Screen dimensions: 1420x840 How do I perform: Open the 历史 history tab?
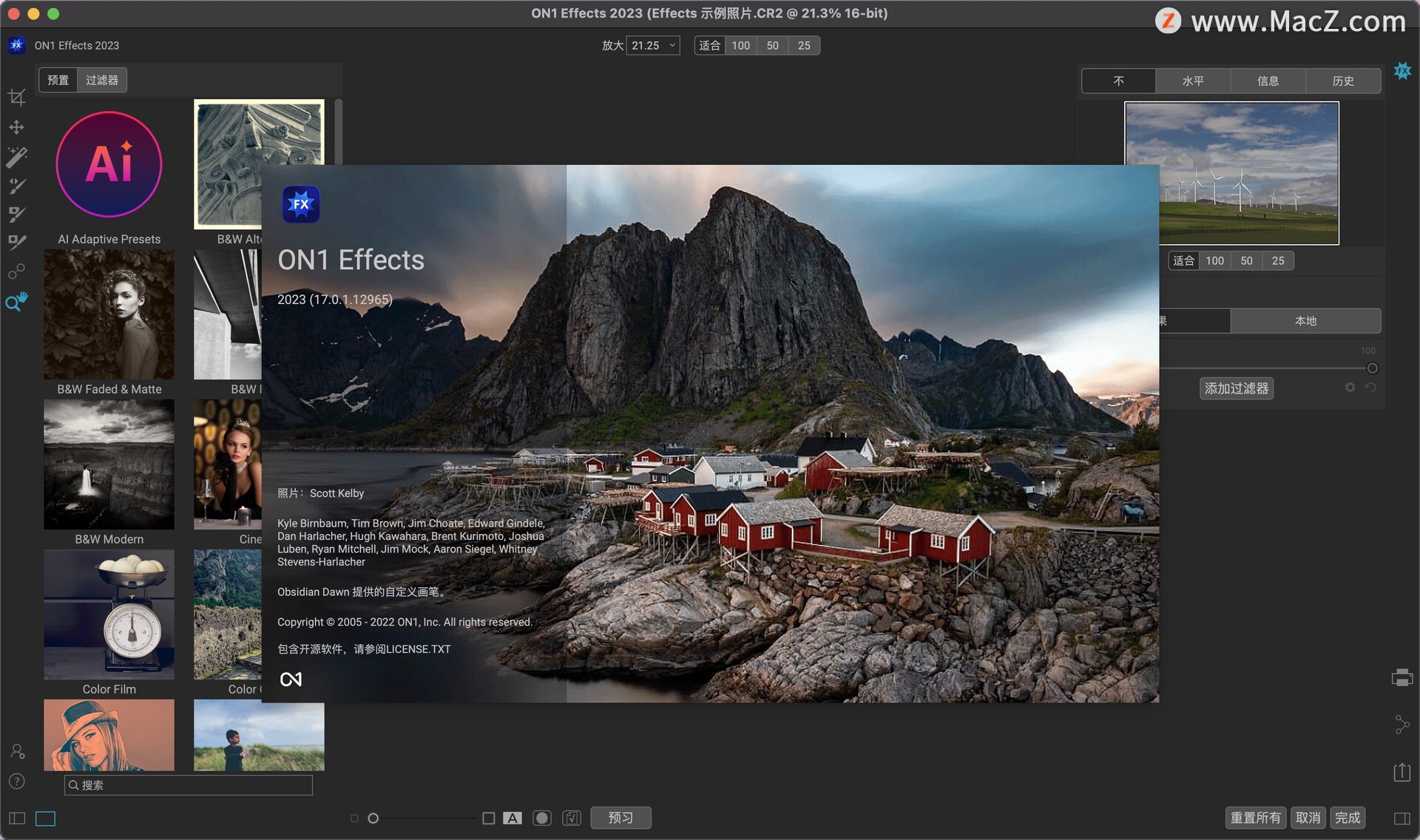click(1342, 81)
